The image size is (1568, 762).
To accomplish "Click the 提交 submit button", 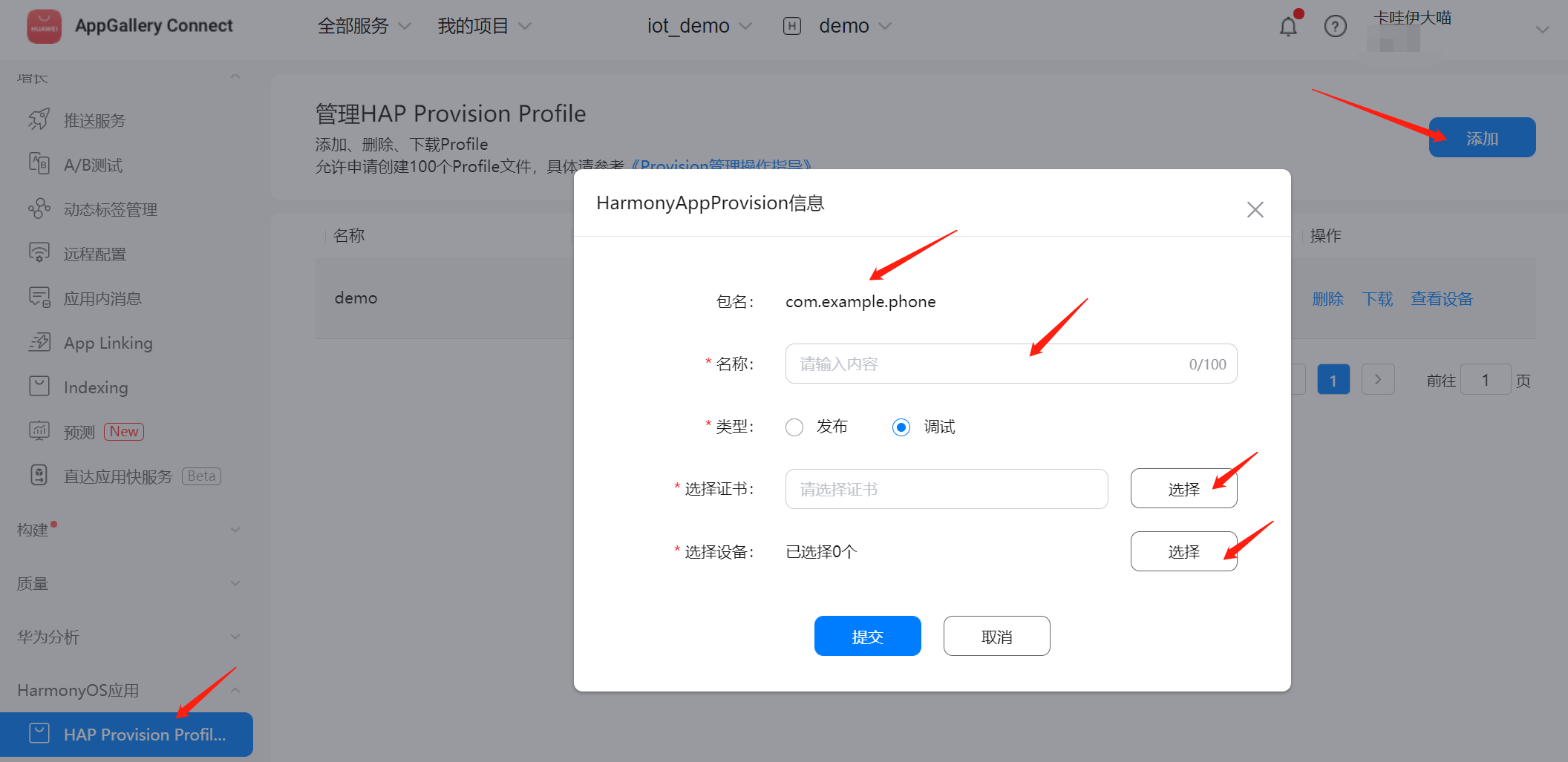I will point(867,636).
